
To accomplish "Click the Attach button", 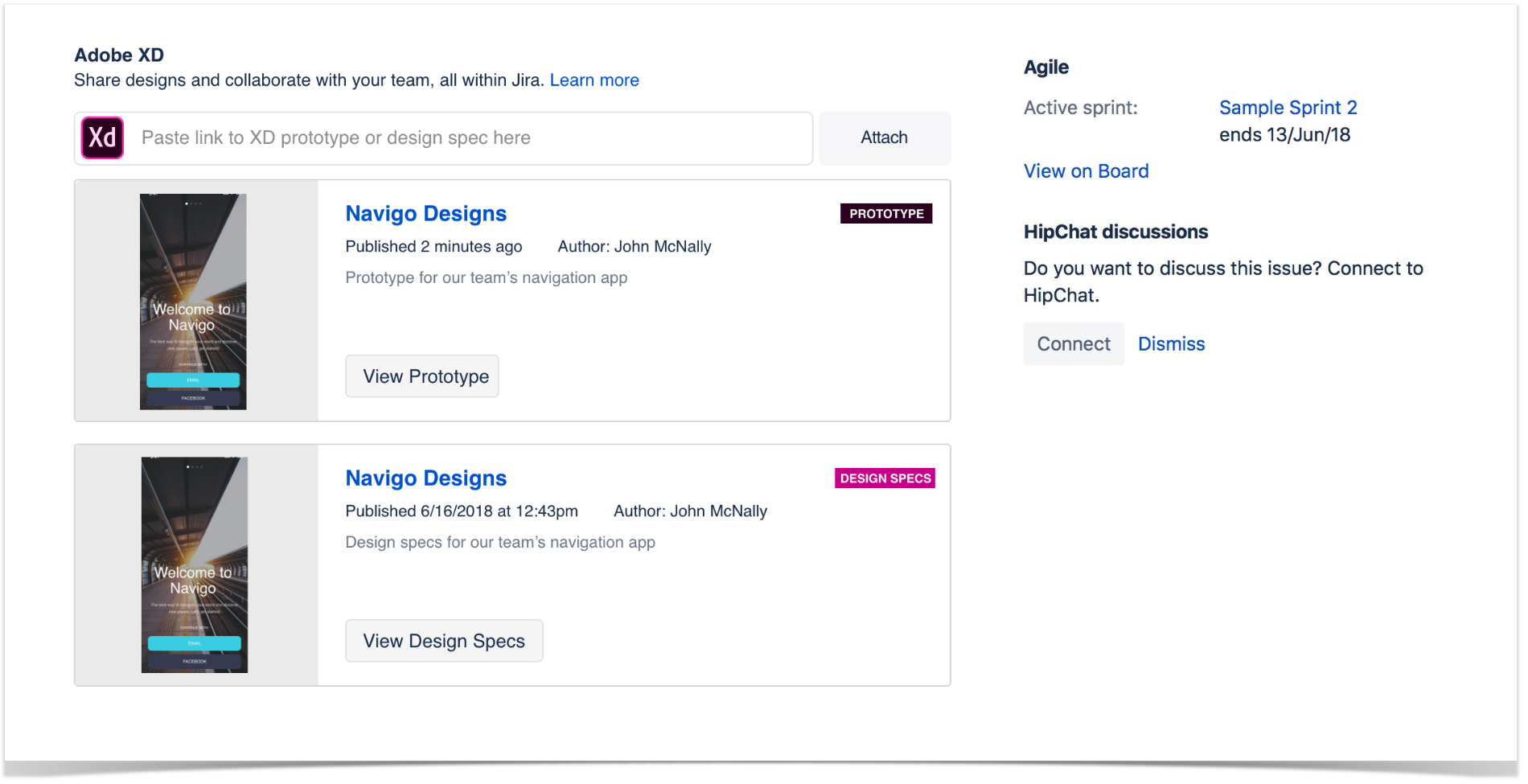I will 885,138.
